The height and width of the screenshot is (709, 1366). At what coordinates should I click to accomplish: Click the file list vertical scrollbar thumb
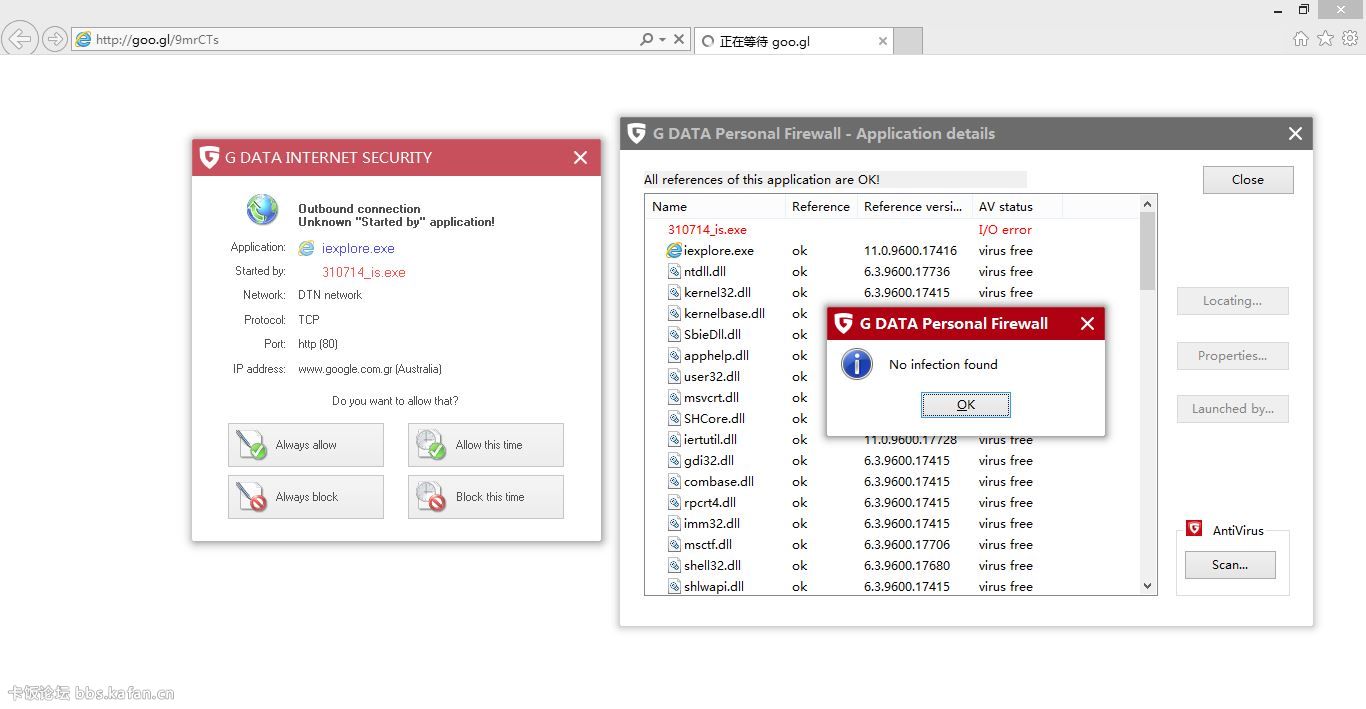coord(1147,251)
